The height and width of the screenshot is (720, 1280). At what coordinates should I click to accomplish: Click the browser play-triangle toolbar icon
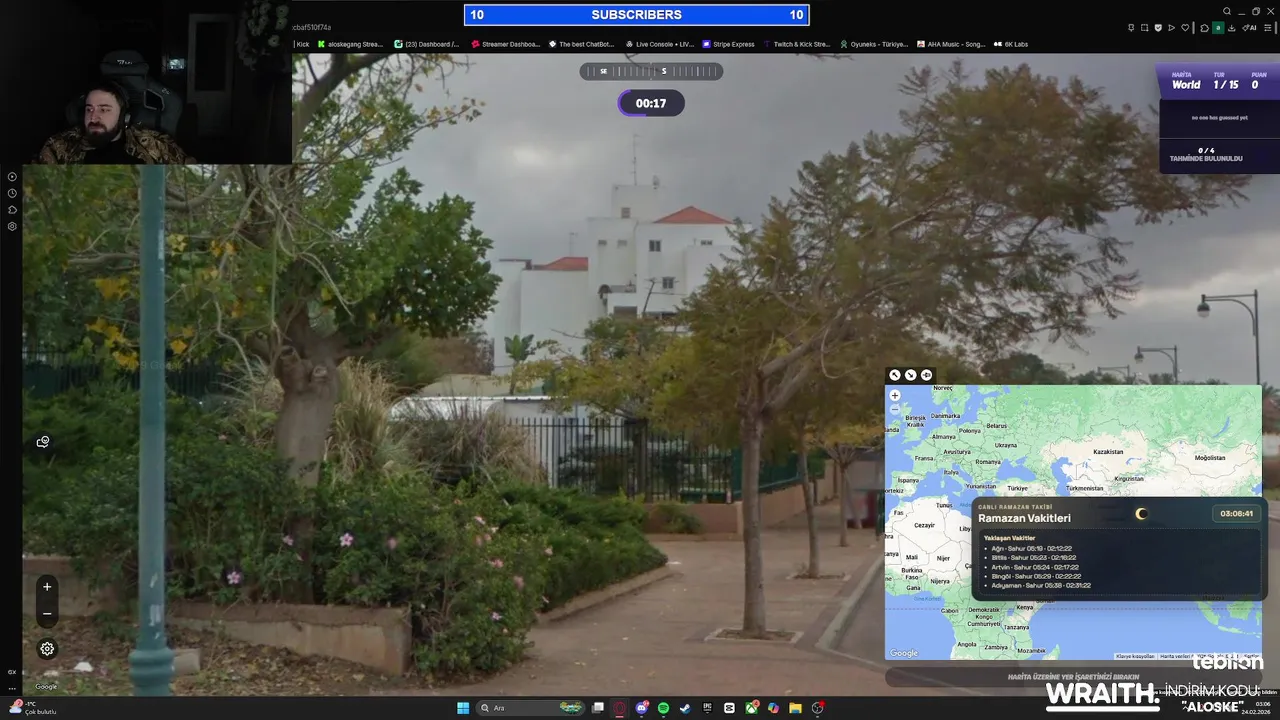tap(1171, 28)
